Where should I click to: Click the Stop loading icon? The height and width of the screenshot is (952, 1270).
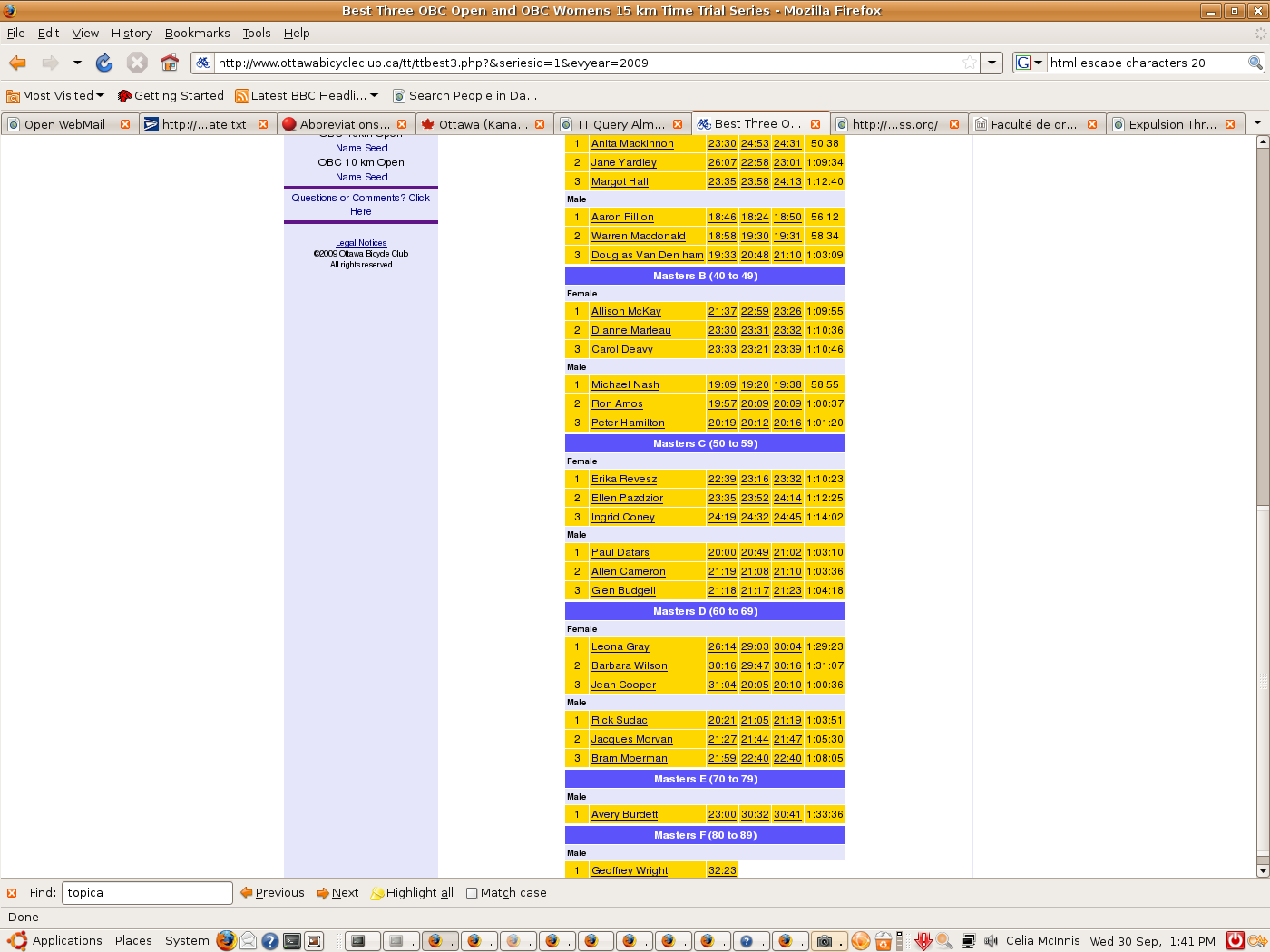tap(137, 63)
